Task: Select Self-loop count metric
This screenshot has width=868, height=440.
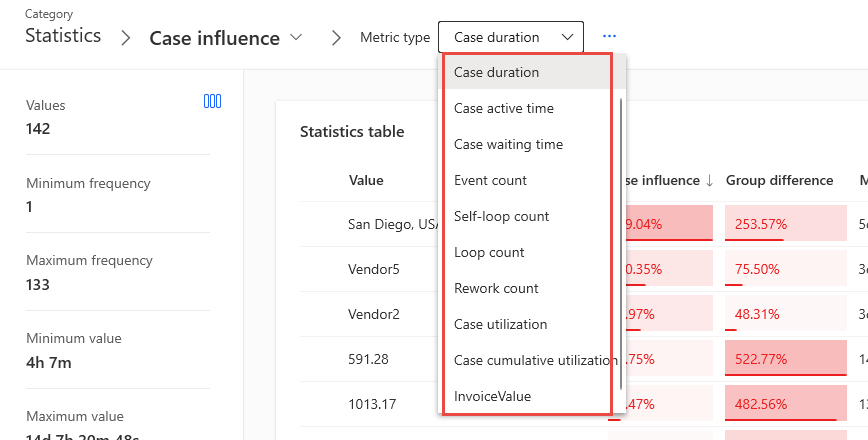Action: click(501, 216)
